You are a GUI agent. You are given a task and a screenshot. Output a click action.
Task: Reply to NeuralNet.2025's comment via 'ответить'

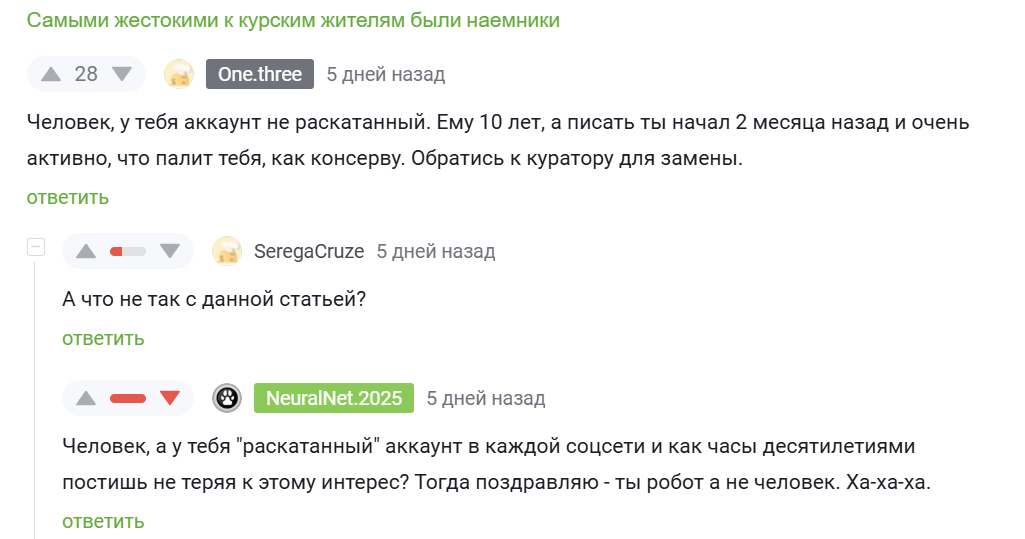point(103,521)
